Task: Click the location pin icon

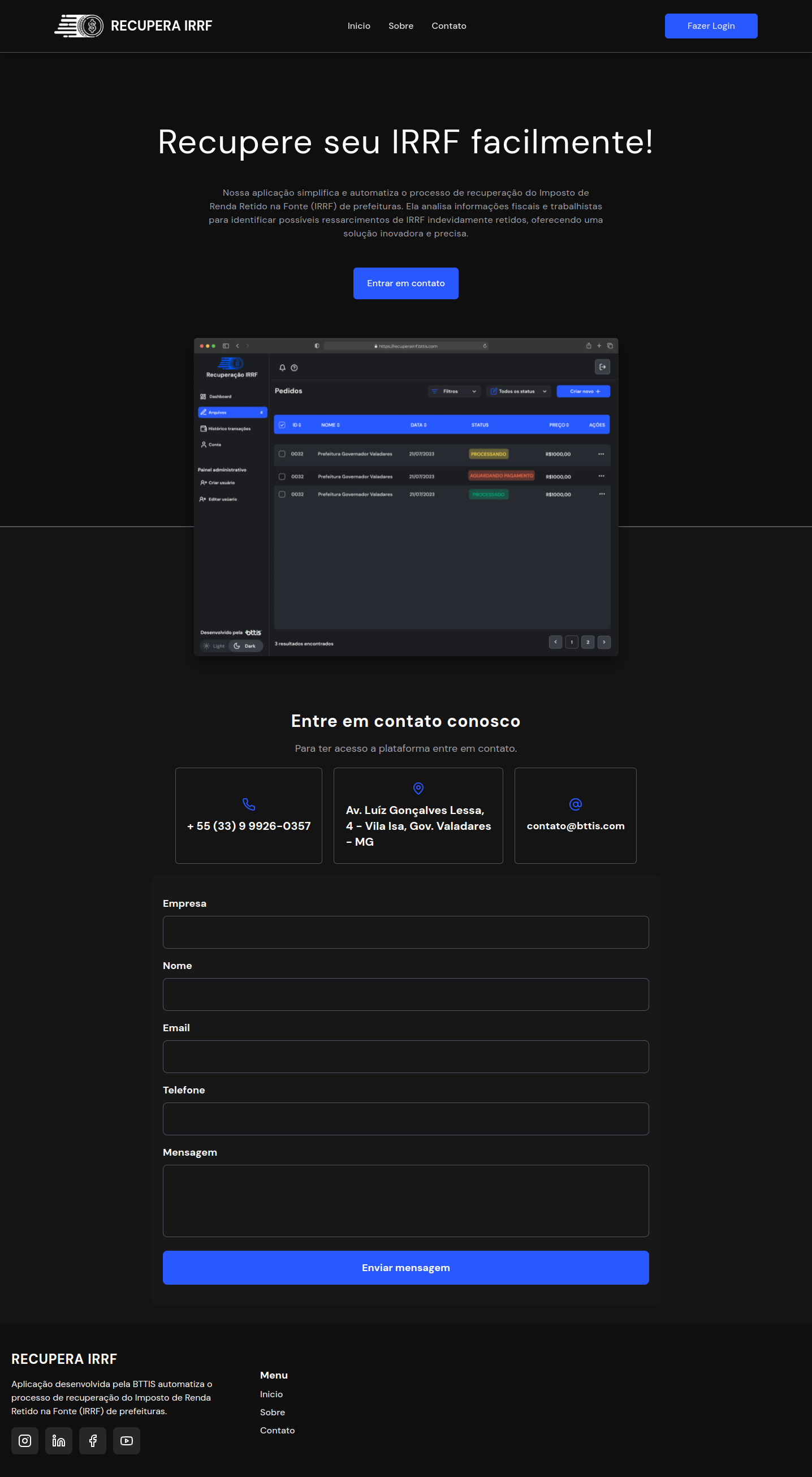Action: [x=418, y=789]
